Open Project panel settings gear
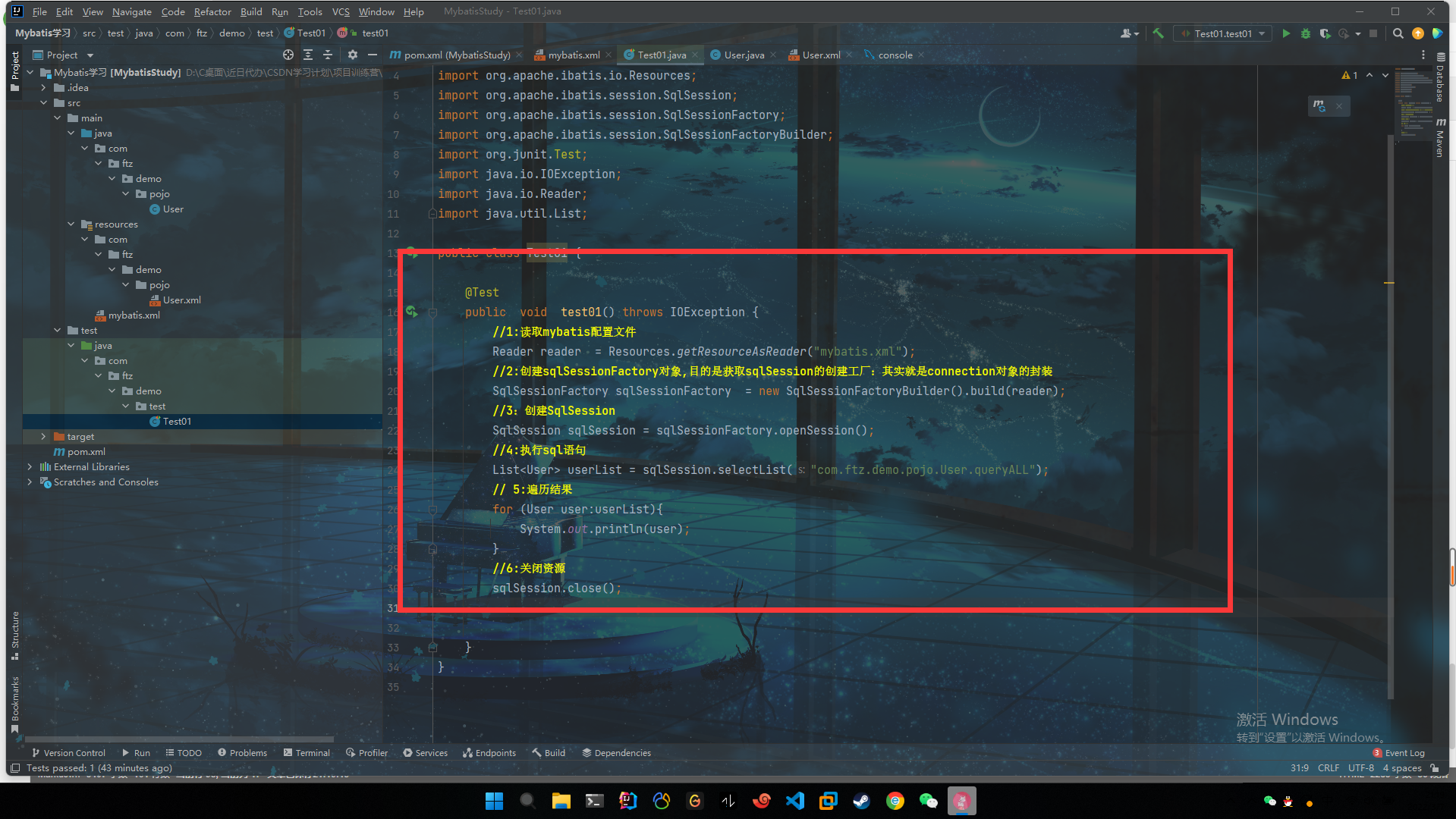The width and height of the screenshot is (1456, 819). point(353,55)
